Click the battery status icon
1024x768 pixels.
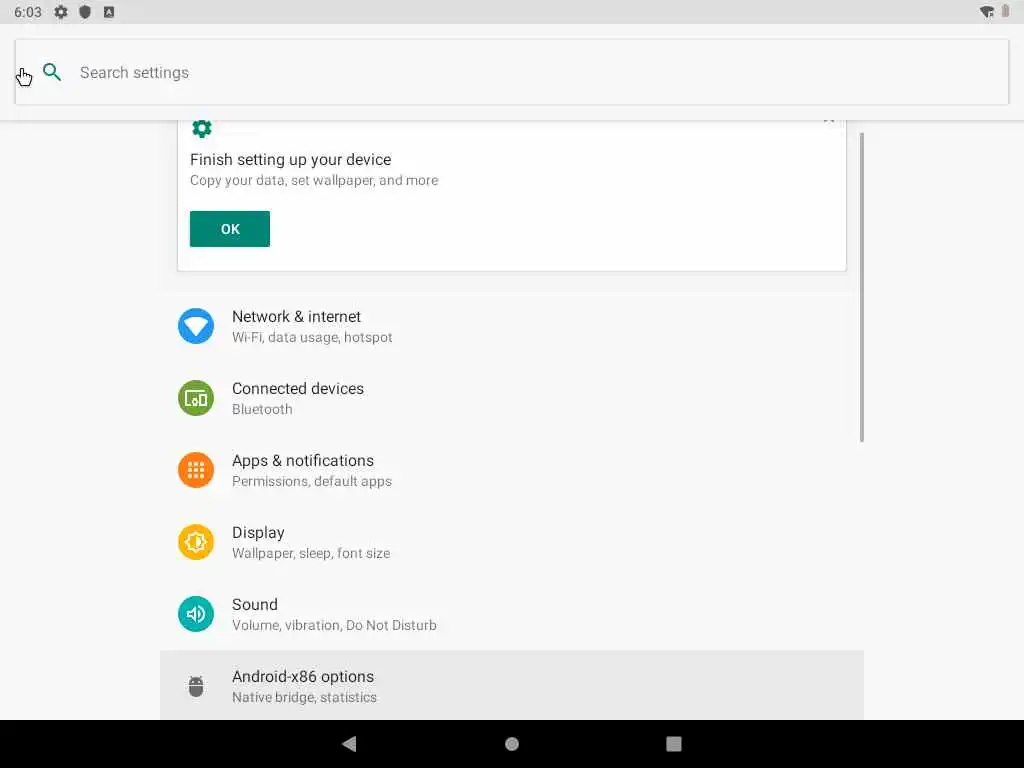pyautogui.click(x=1006, y=12)
